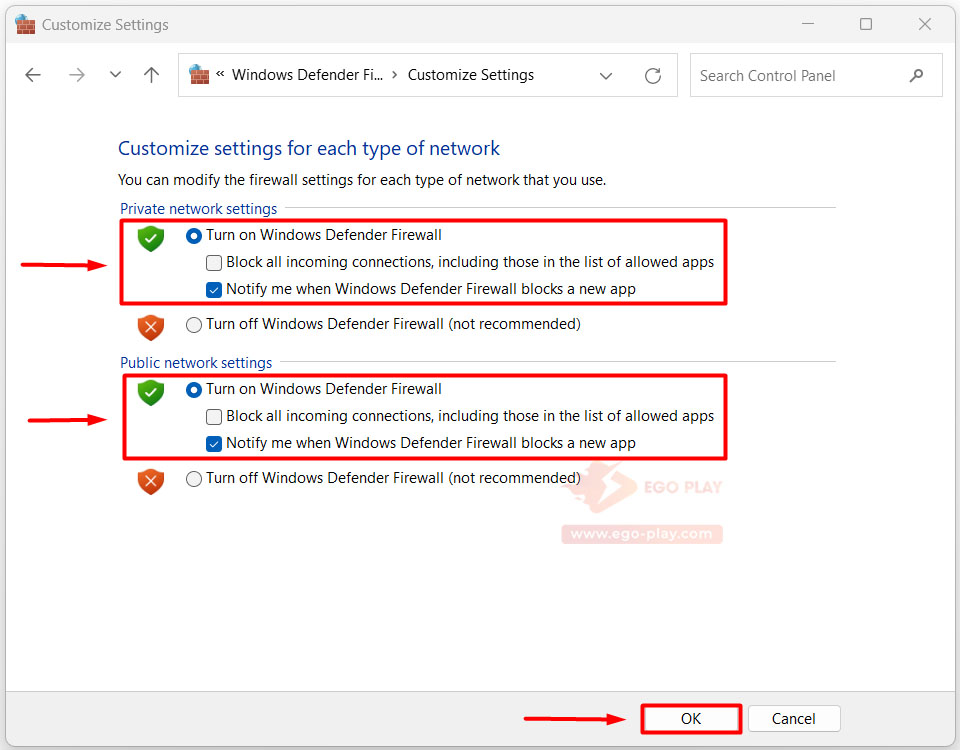Click the forward navigation arrow
Viewport: 960px width, 750px height.
click(x=77, y=75)
